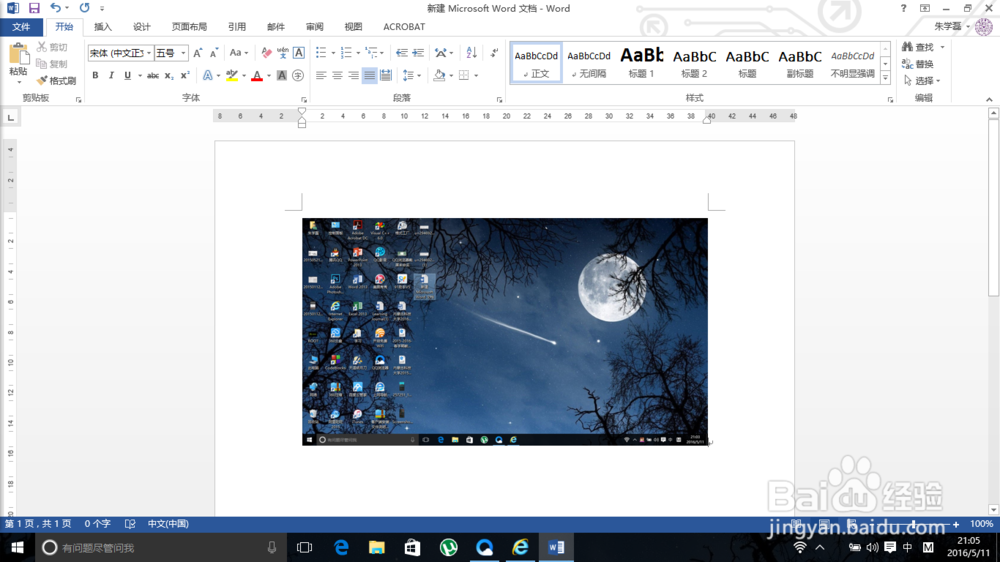Open the font name dropdown
The image size is (1000, 562).
(x=149, y=53)
